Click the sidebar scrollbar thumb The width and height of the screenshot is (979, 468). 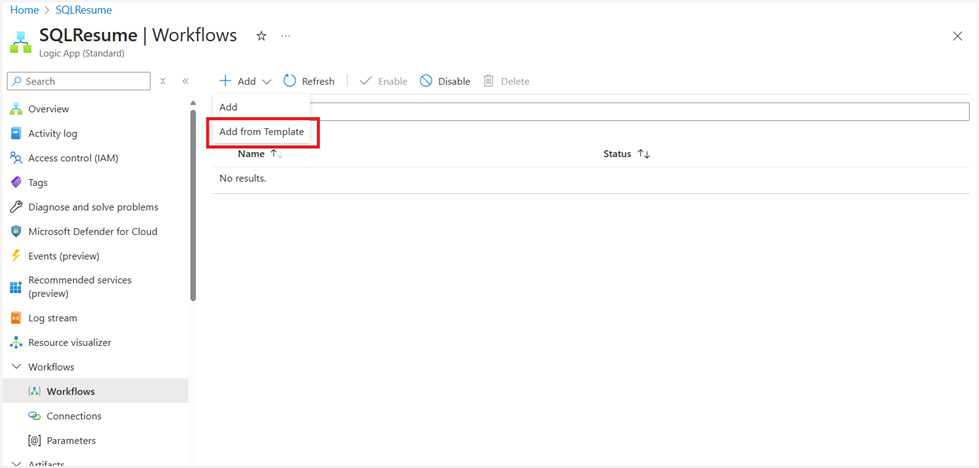pos(193,205)
